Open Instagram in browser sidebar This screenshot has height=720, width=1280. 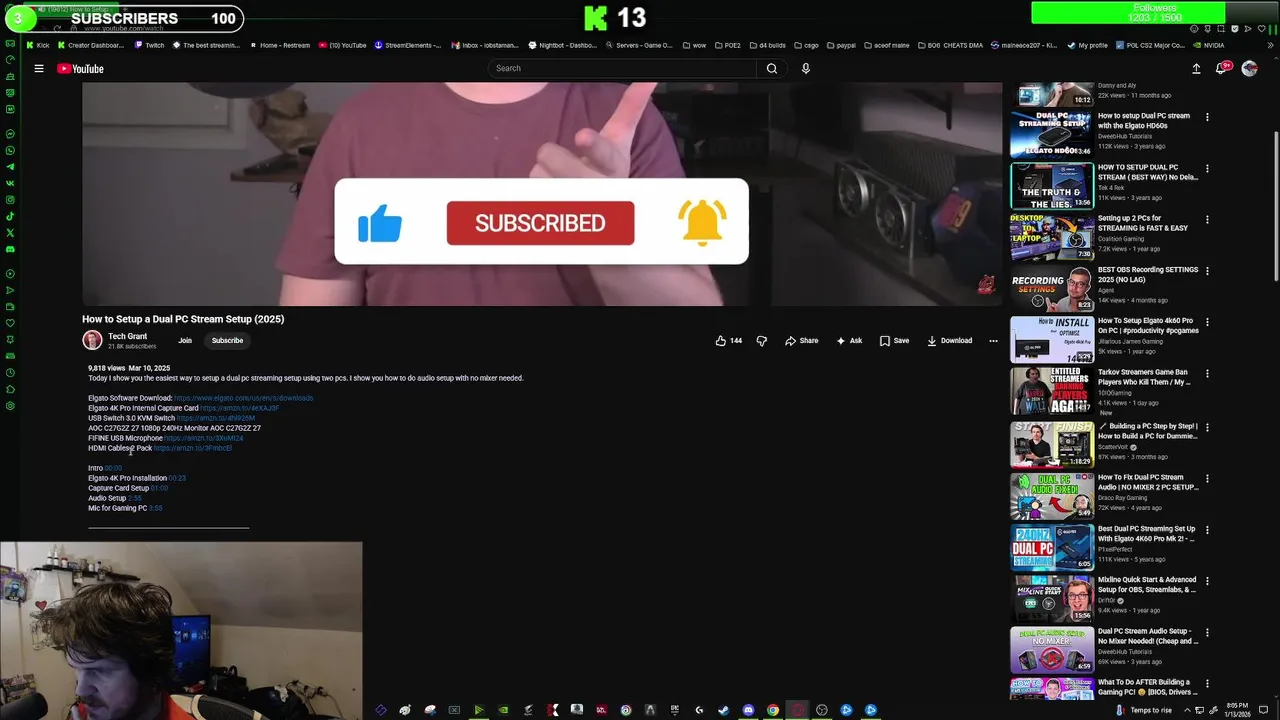tap(10, 200)
